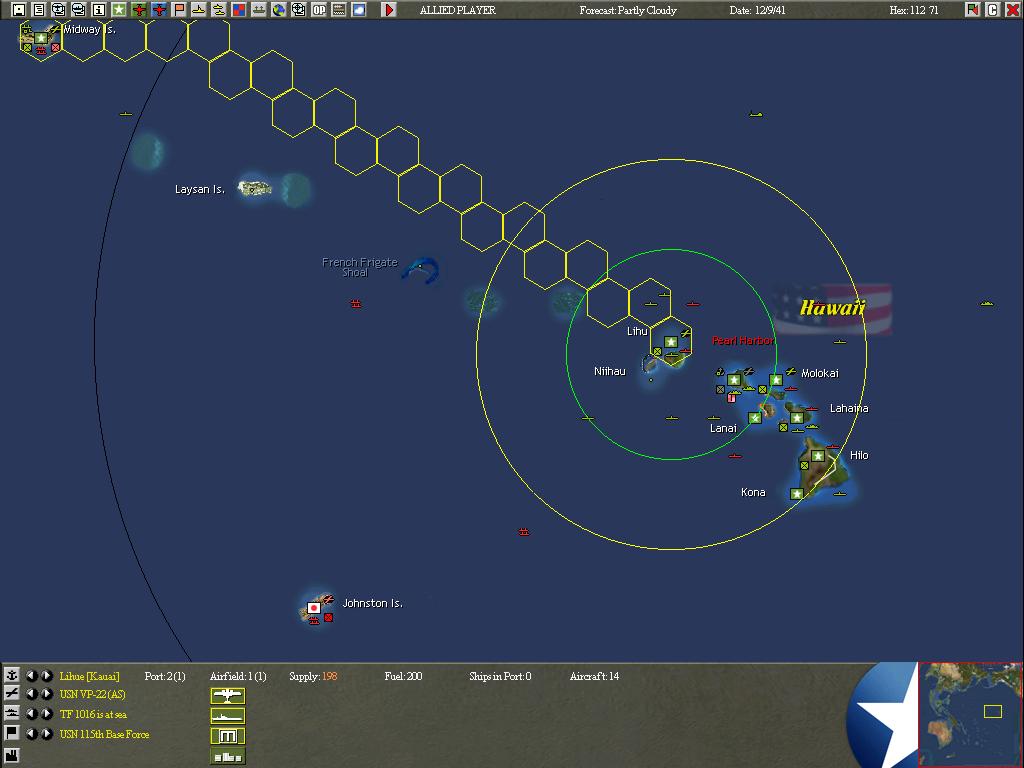
Task: Select the Midway Is. base star marker
Action: [41, 38]
